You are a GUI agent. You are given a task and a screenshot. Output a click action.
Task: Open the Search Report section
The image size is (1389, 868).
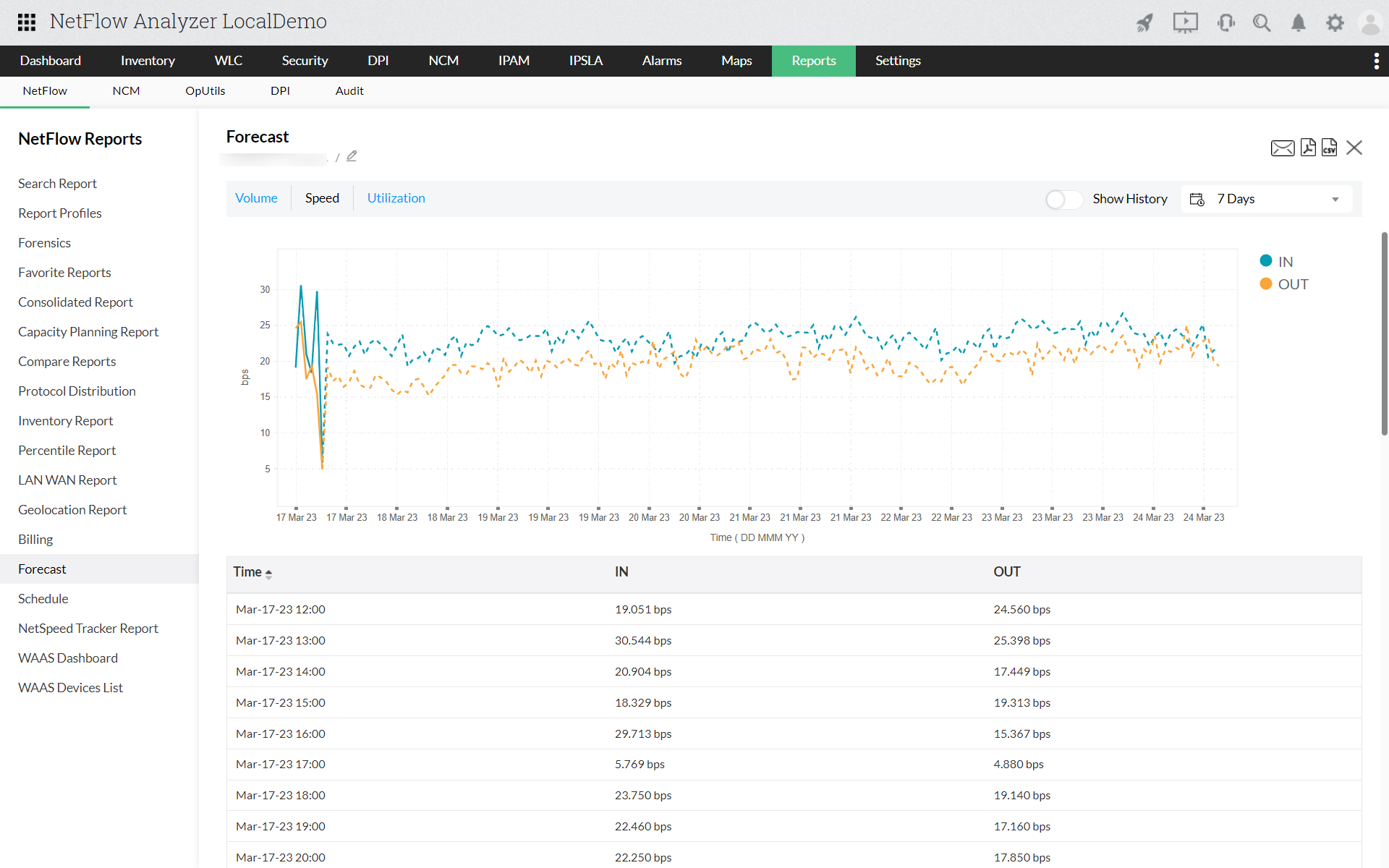pyautogui.click(x=58, y=183)
